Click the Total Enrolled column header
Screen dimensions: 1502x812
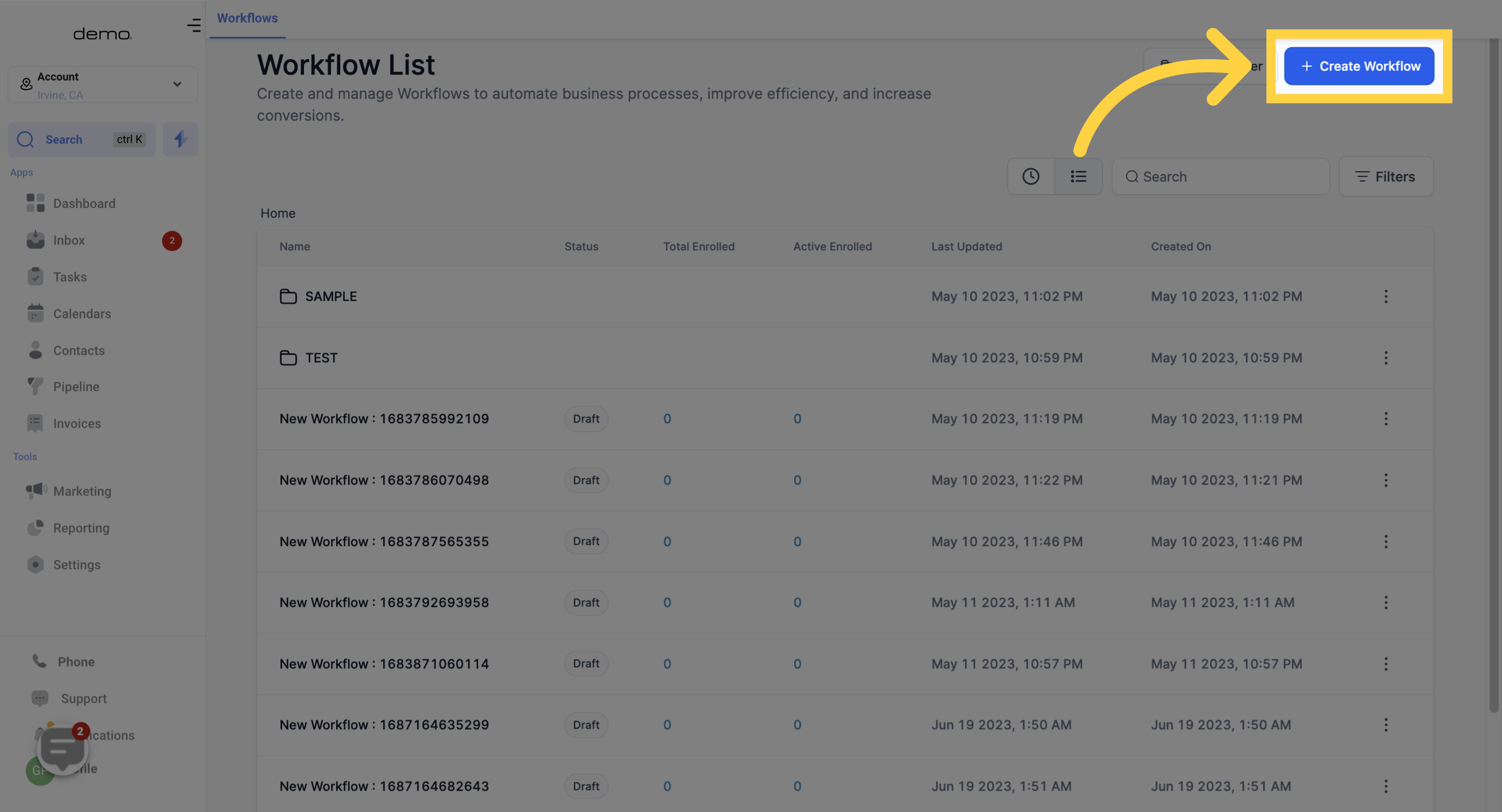click(699, 246)
